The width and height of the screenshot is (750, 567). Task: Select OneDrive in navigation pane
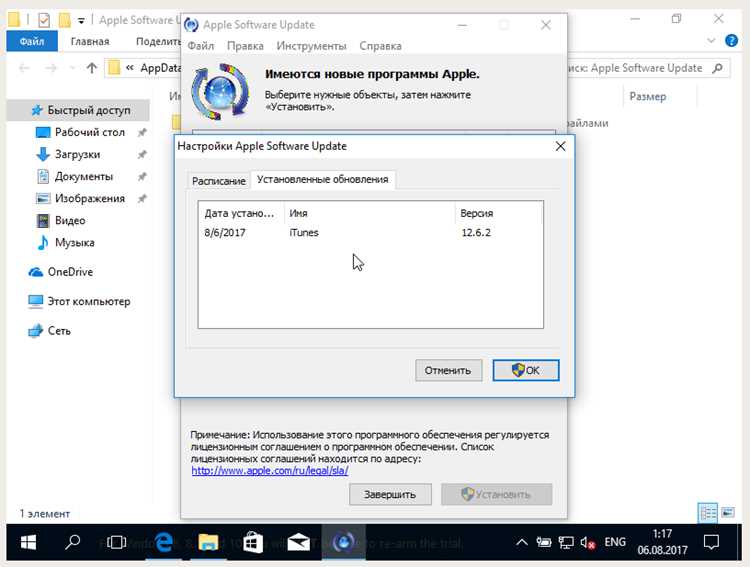tap(61, 272)
